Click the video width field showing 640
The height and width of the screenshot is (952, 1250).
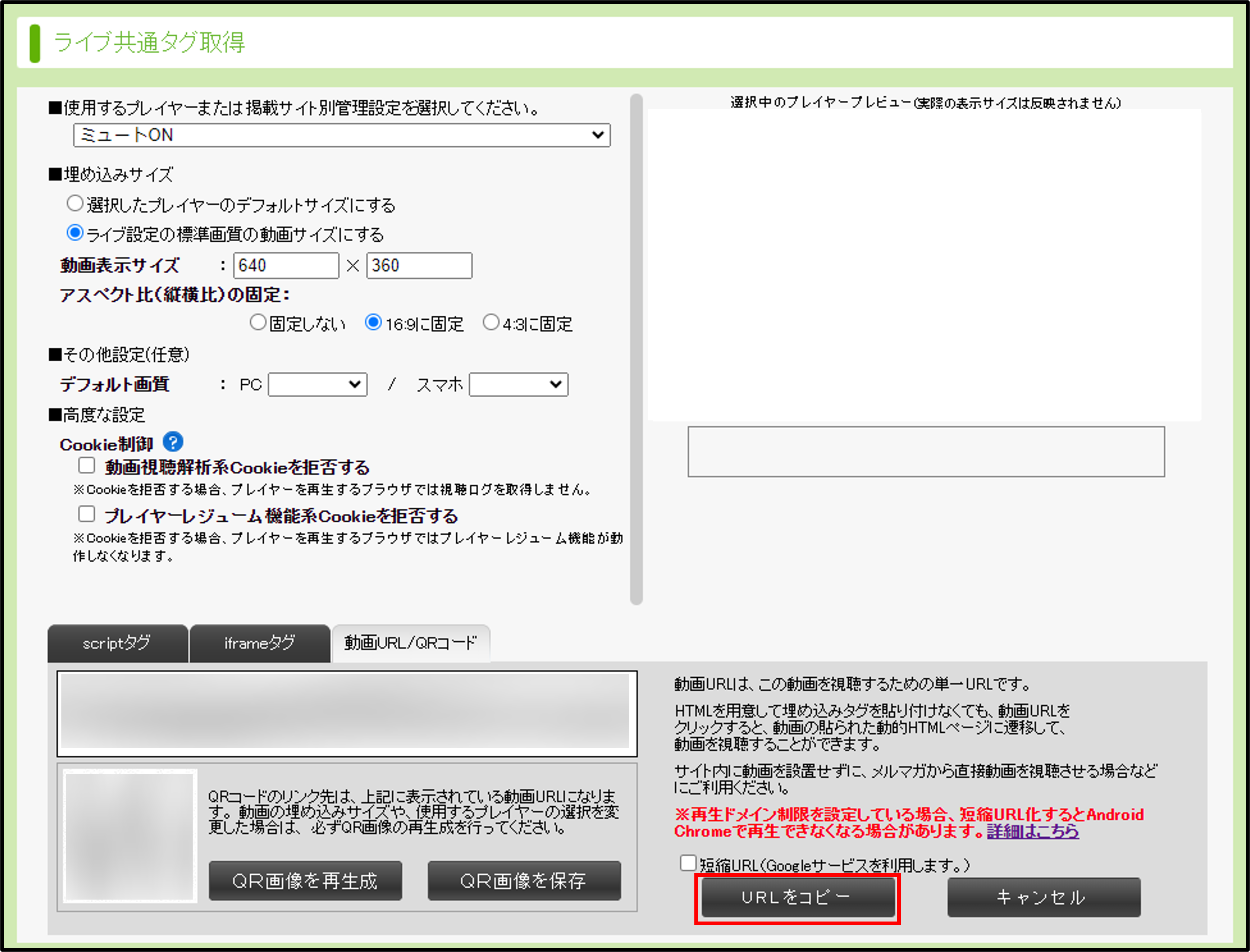coord(286,266)
